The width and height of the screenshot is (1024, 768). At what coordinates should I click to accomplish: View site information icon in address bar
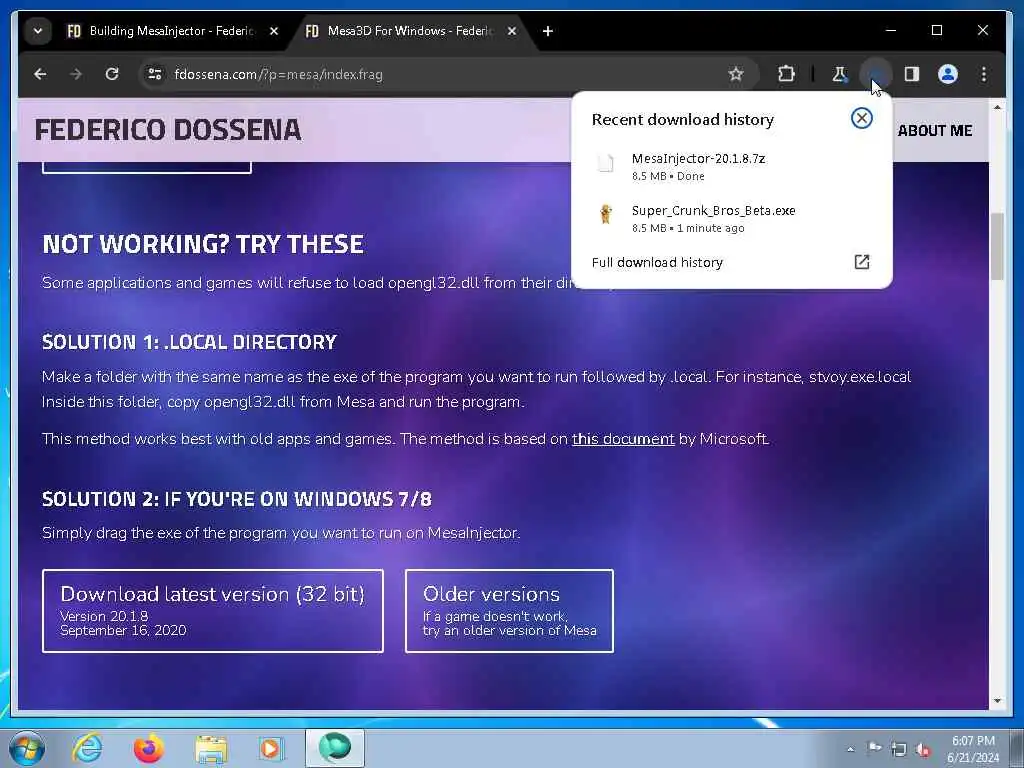[155, 74]
